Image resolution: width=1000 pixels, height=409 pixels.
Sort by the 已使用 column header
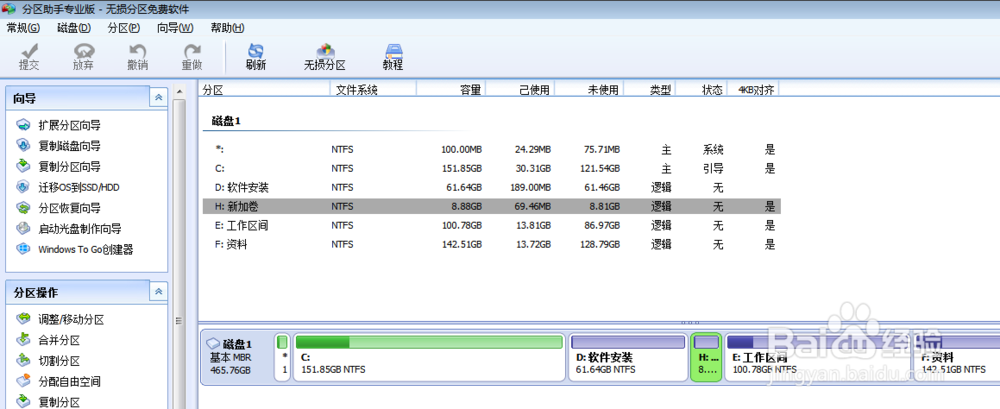pyautogui.click(x=520, y=90)
